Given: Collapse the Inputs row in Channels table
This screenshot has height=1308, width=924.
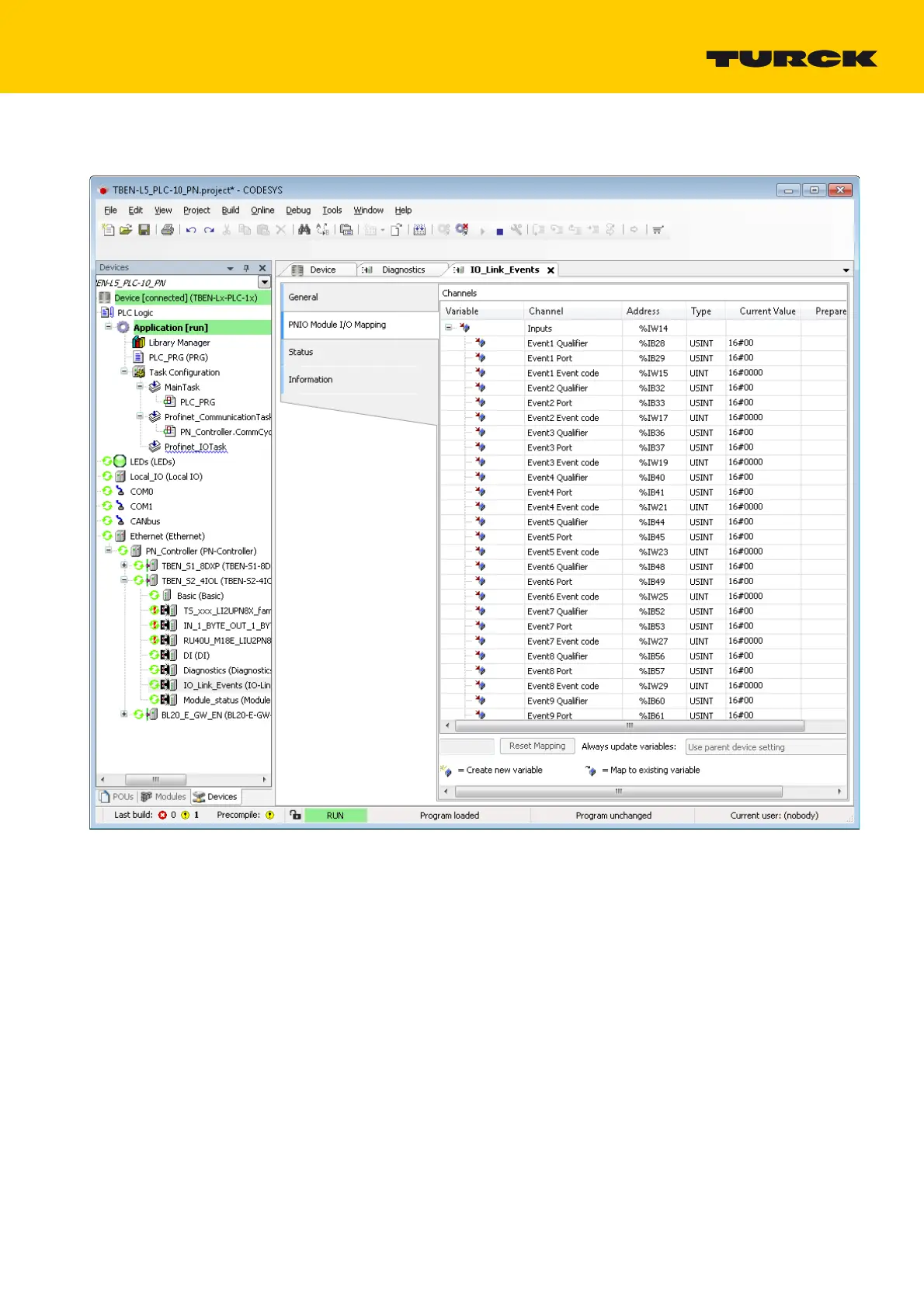Looking at the screenshot, I should (449, 328).
